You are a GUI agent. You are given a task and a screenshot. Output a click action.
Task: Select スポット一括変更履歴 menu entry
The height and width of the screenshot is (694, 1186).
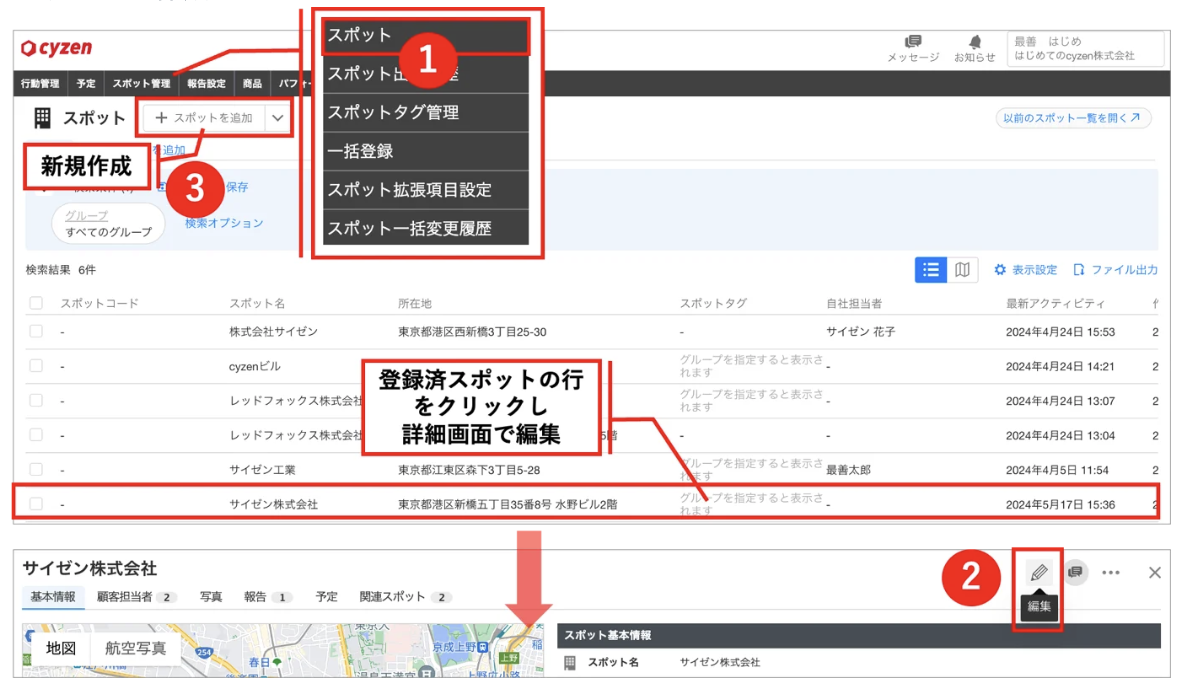point(426,228)
